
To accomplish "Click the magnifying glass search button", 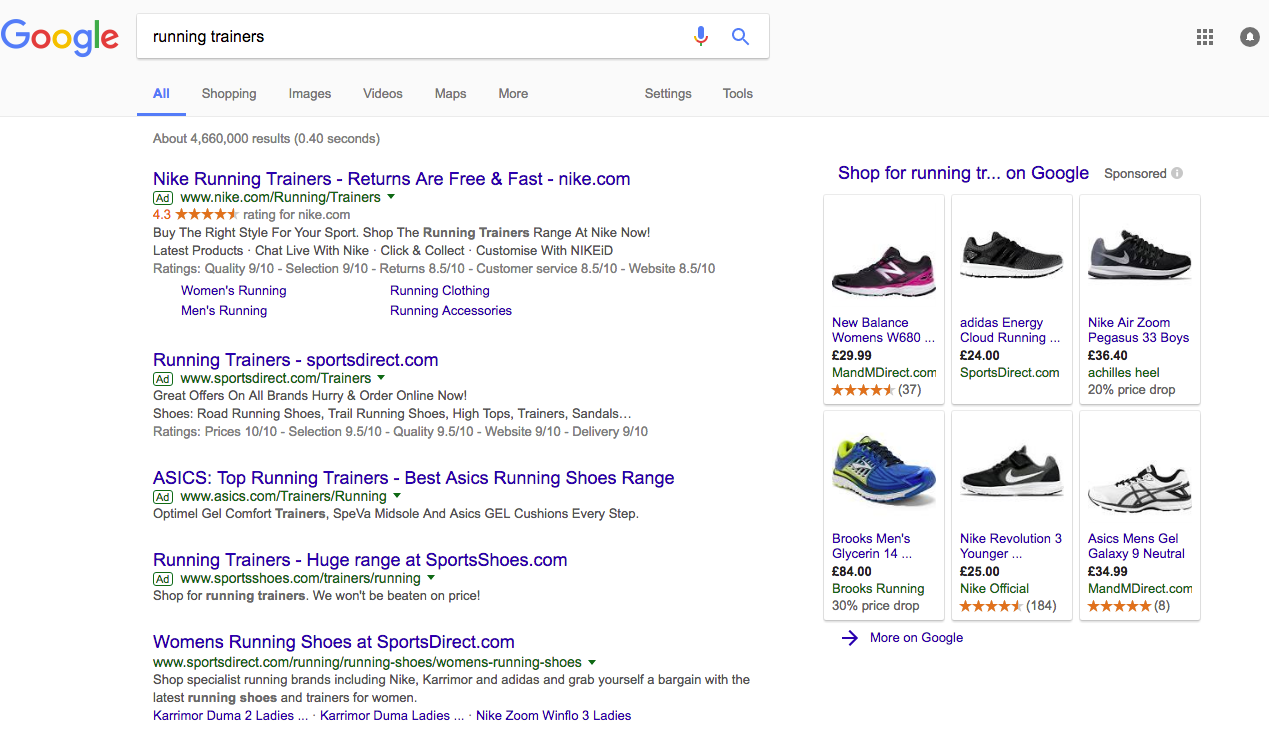I will tap(740, 36).
